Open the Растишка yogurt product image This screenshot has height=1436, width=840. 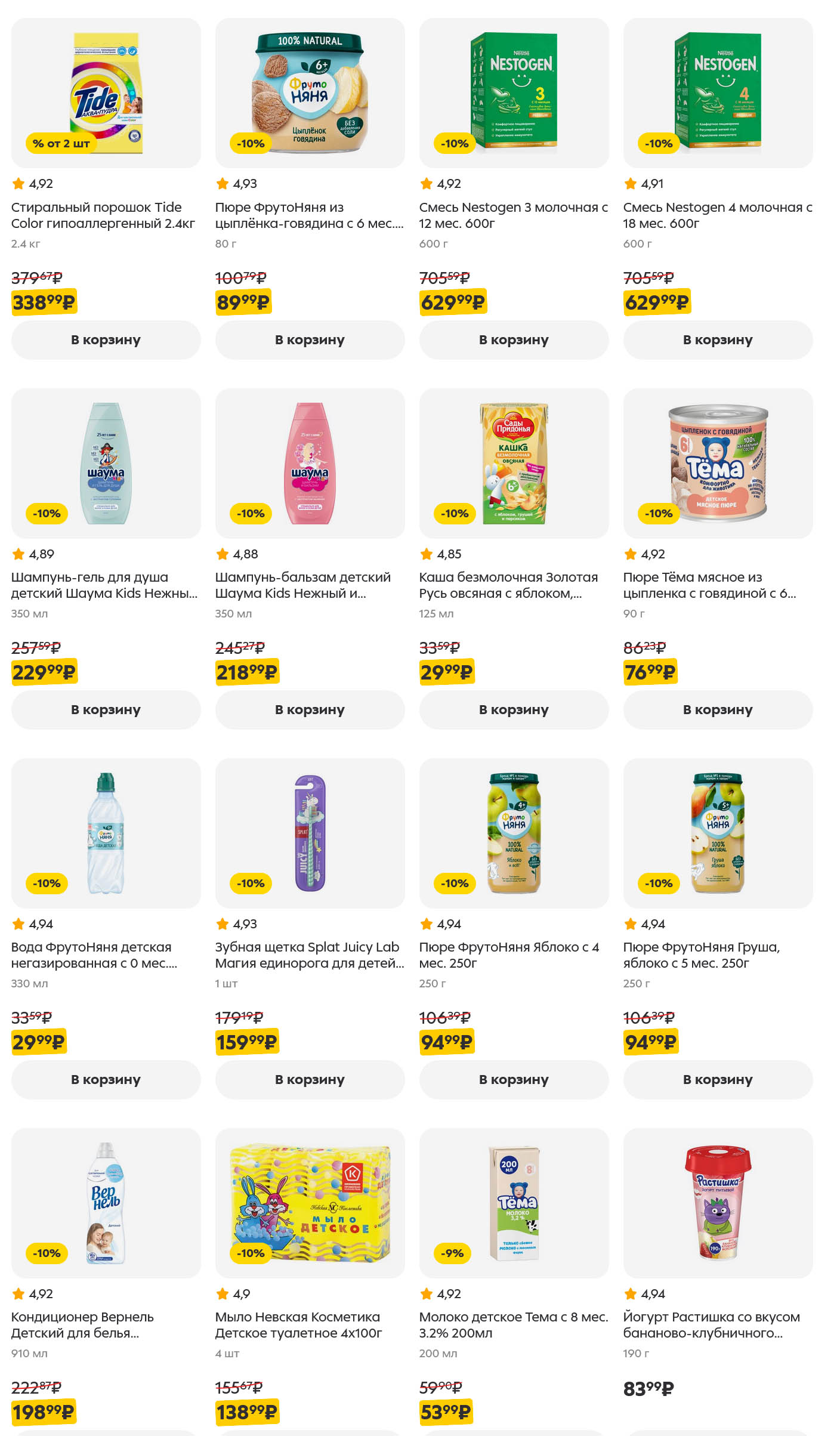coord(718,1203)
